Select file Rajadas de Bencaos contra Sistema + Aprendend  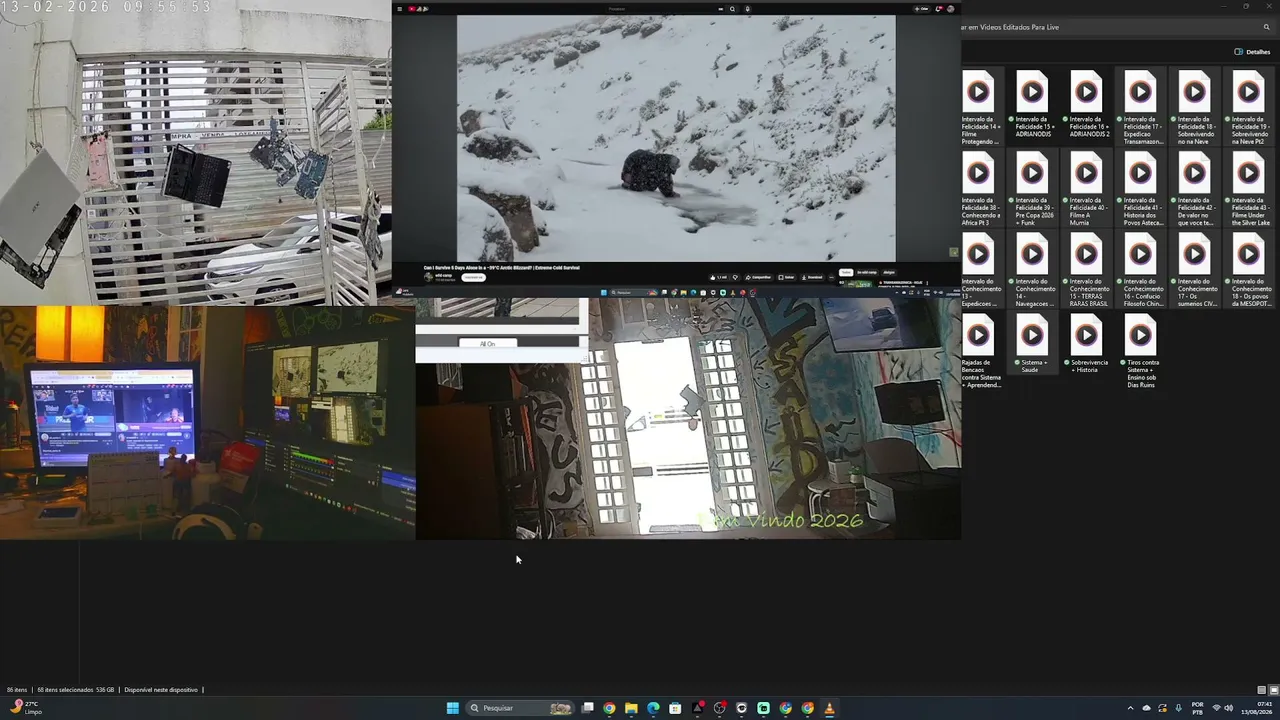point(982,351)
